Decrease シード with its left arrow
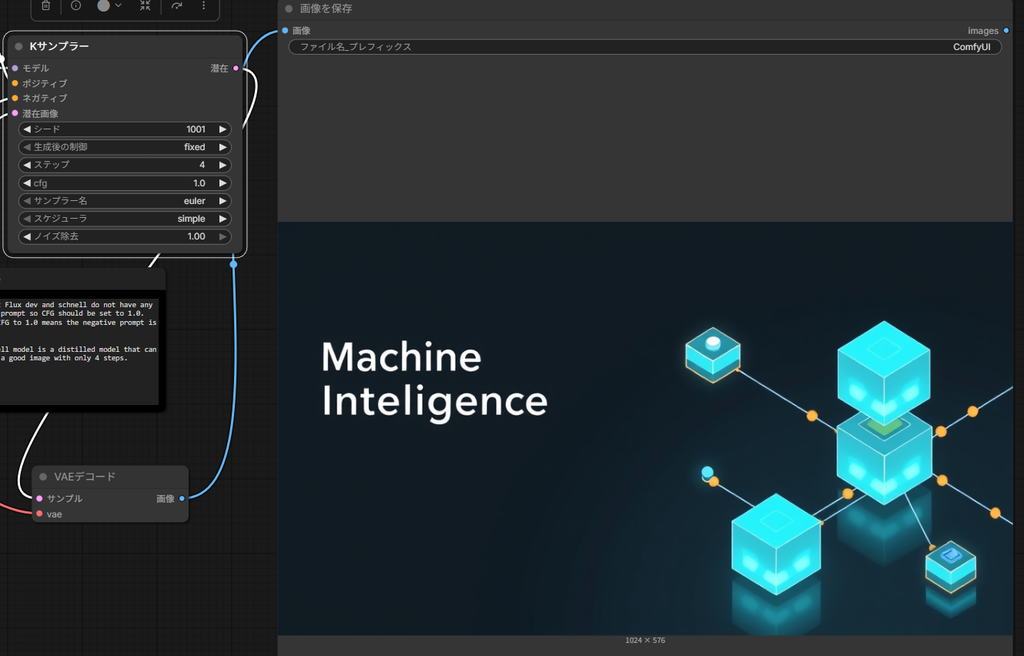The image size is (1024, 656). (27, 129)
